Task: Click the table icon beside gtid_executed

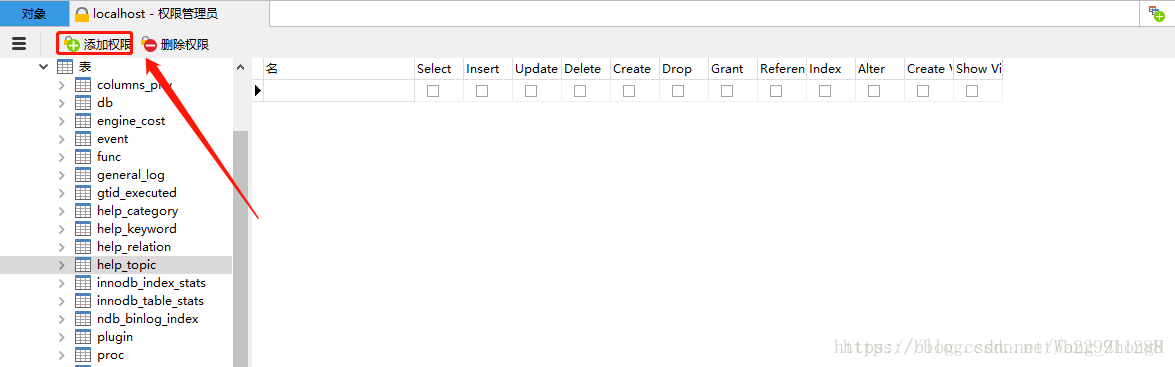Action: click(83, 192)
